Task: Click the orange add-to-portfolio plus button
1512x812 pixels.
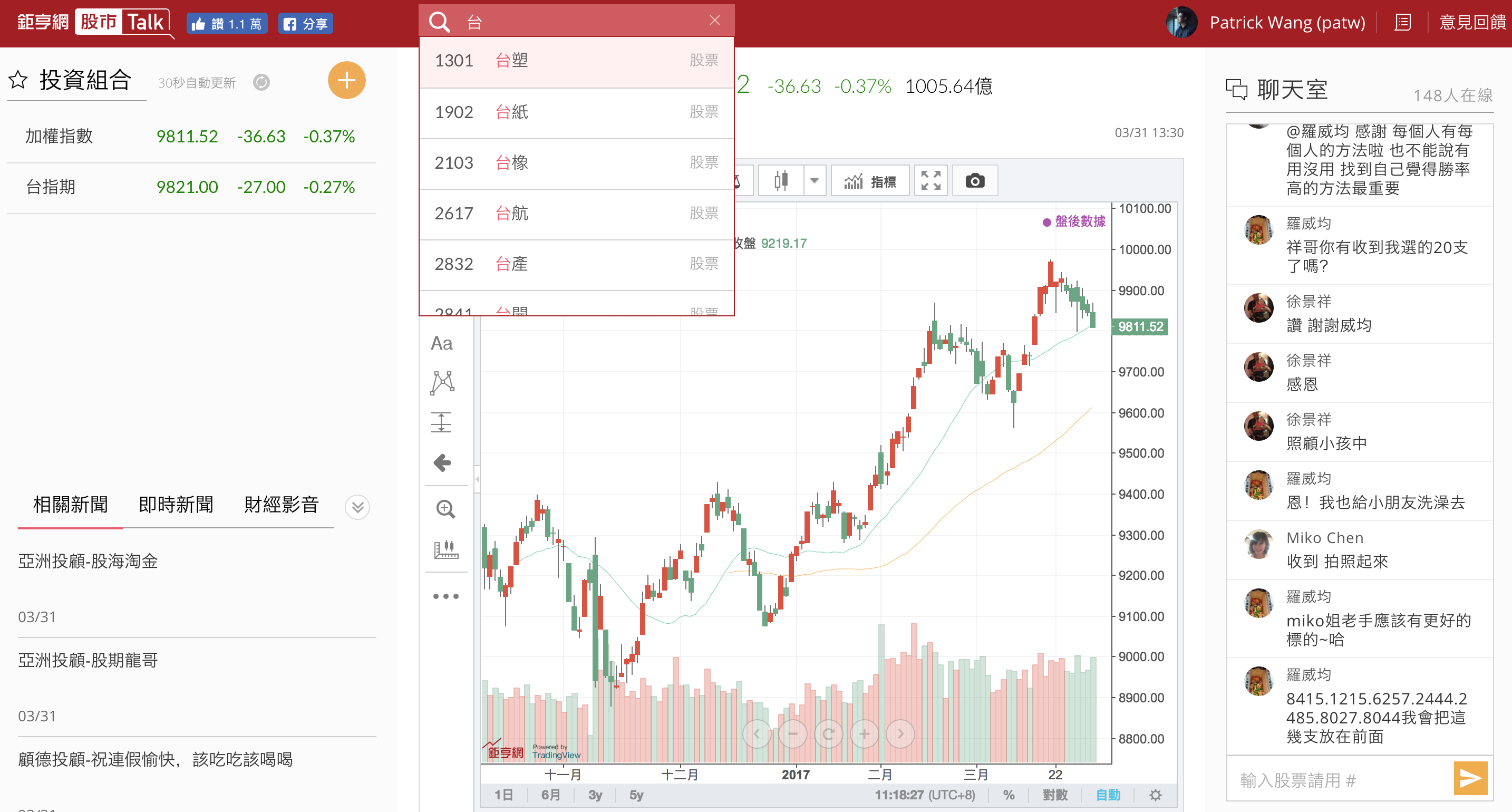Action: [346, 81]
